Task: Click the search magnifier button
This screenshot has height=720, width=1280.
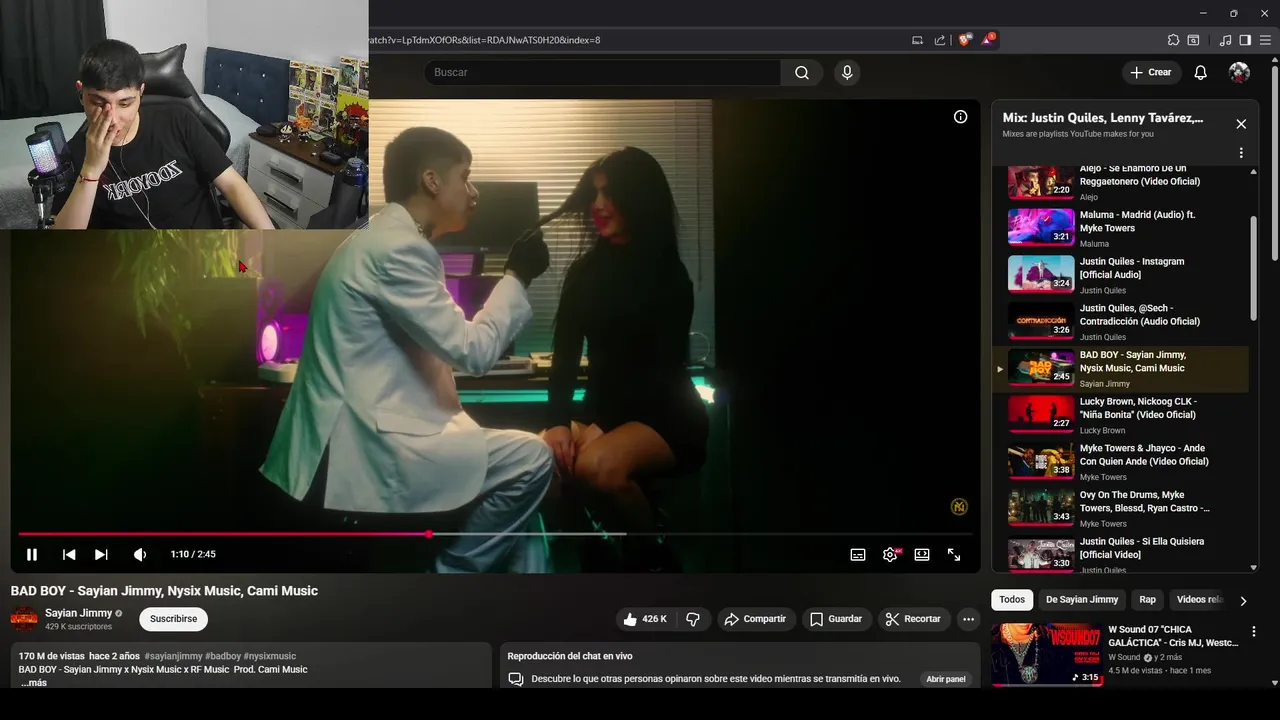Action: [802, 72]
